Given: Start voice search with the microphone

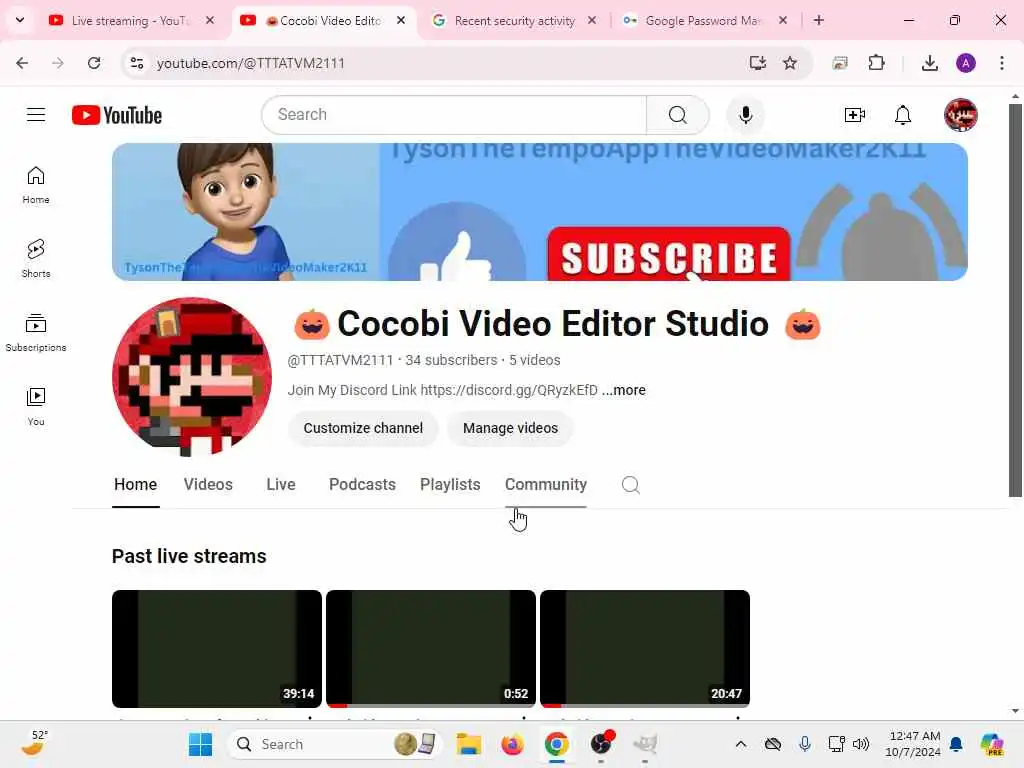Looking at the screenshot, I should click(745, 115).
